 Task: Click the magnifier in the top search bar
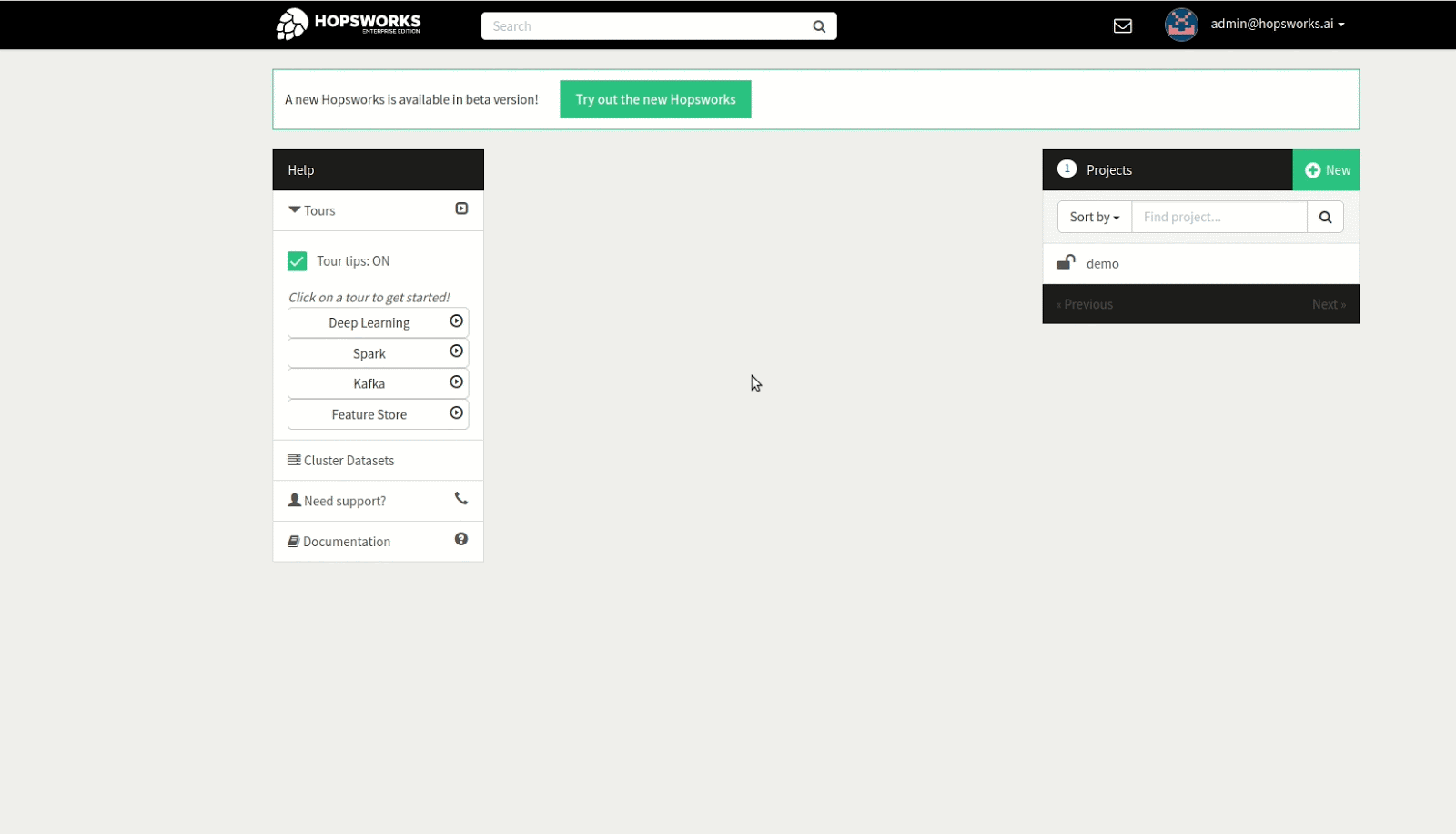817,25
